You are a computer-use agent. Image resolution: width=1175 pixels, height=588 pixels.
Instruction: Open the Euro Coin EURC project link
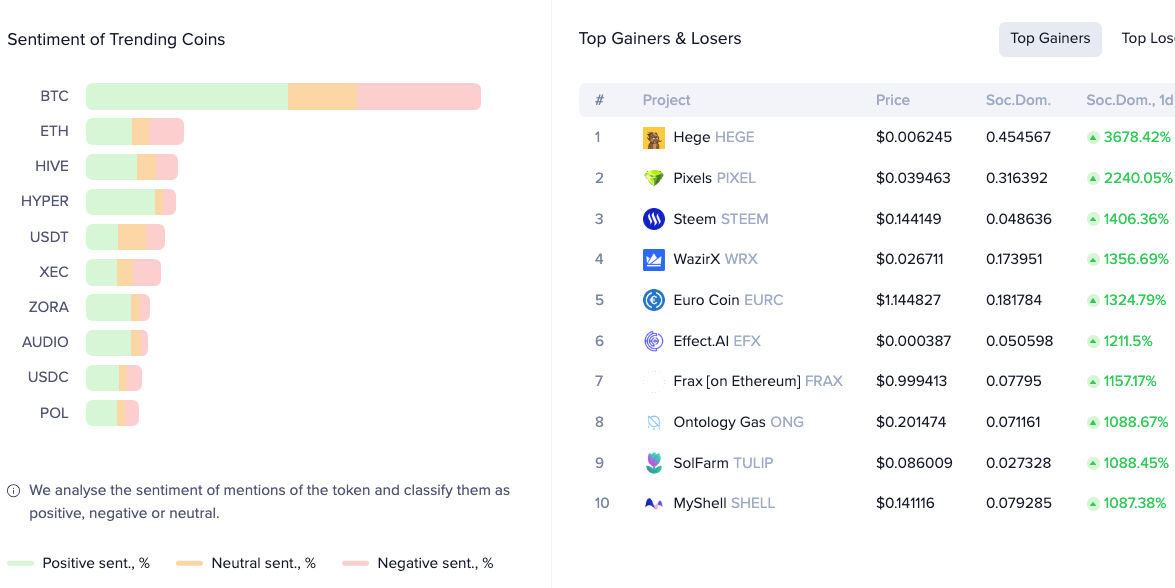click(728, 300)
